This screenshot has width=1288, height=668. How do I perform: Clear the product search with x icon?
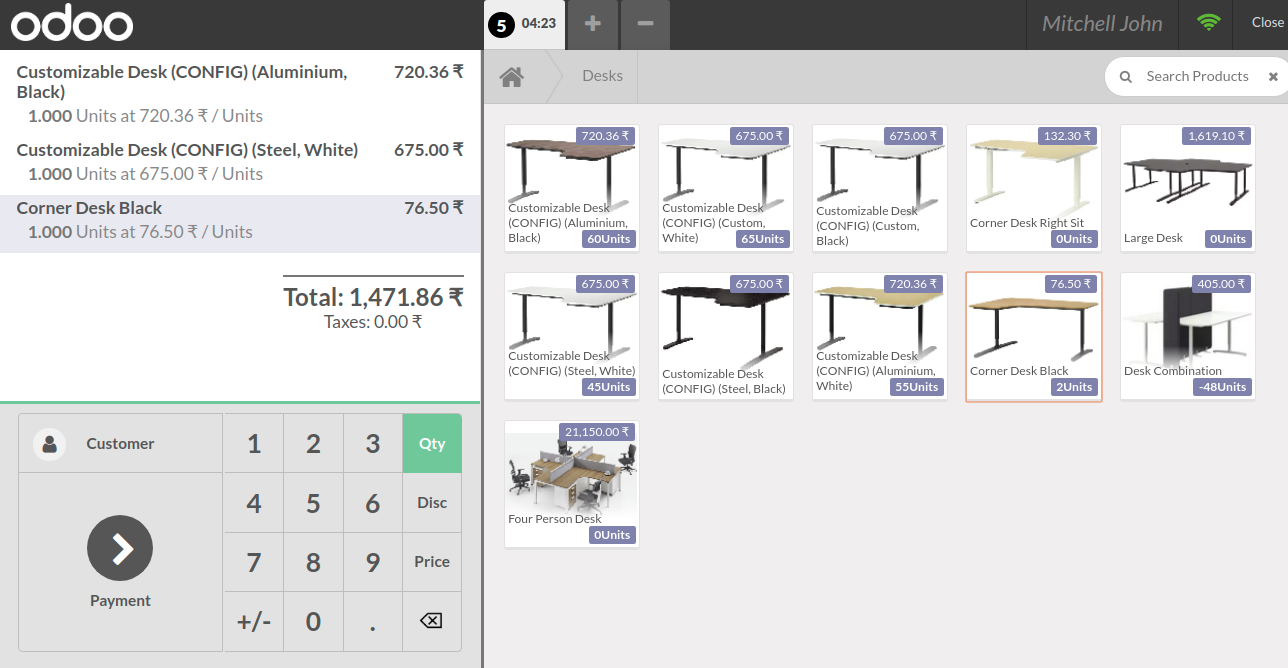click(1273, 77)
